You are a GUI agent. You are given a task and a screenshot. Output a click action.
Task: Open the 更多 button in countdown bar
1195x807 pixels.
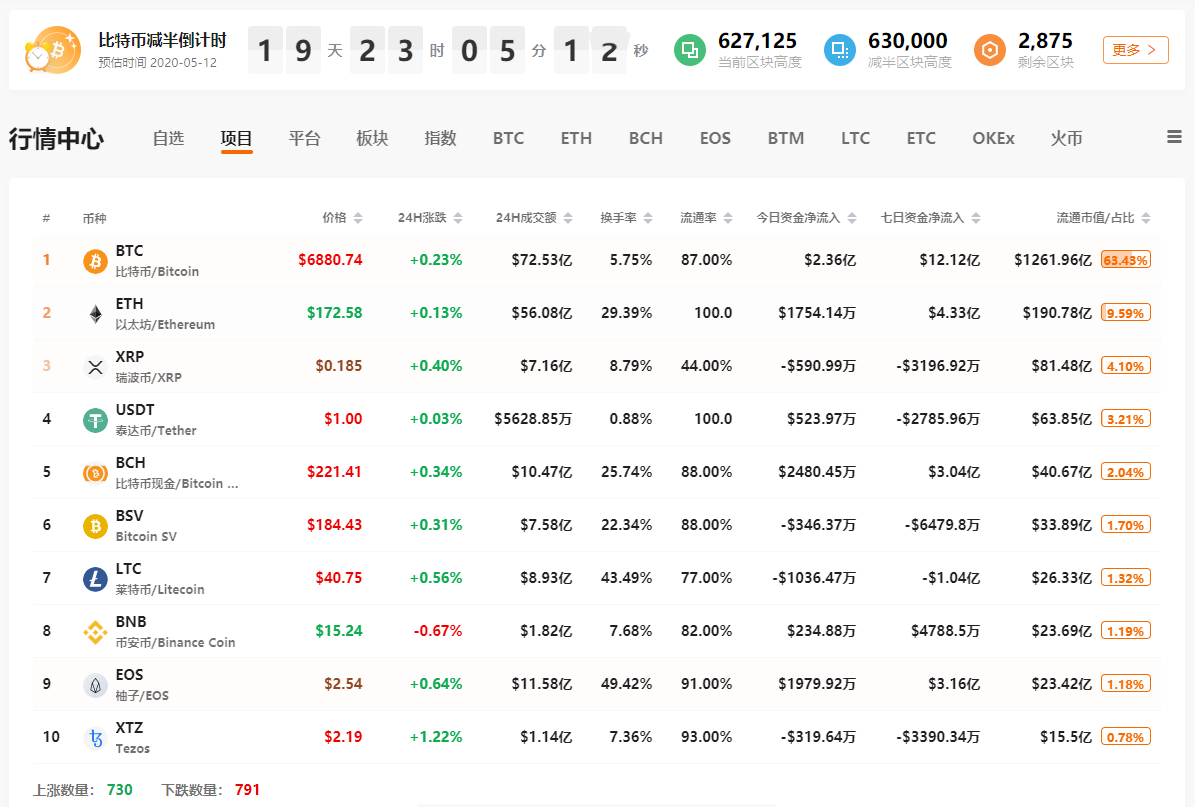[x=1136, y=50]
